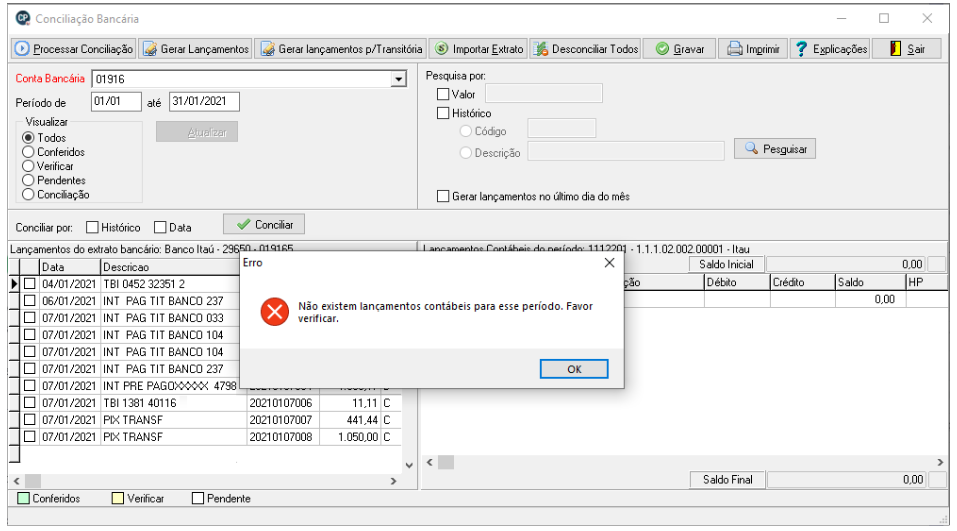This screenshot has height=531, width=957.
Task: Check Conciliar por Histórico checkbox
Action: [92, 227]
